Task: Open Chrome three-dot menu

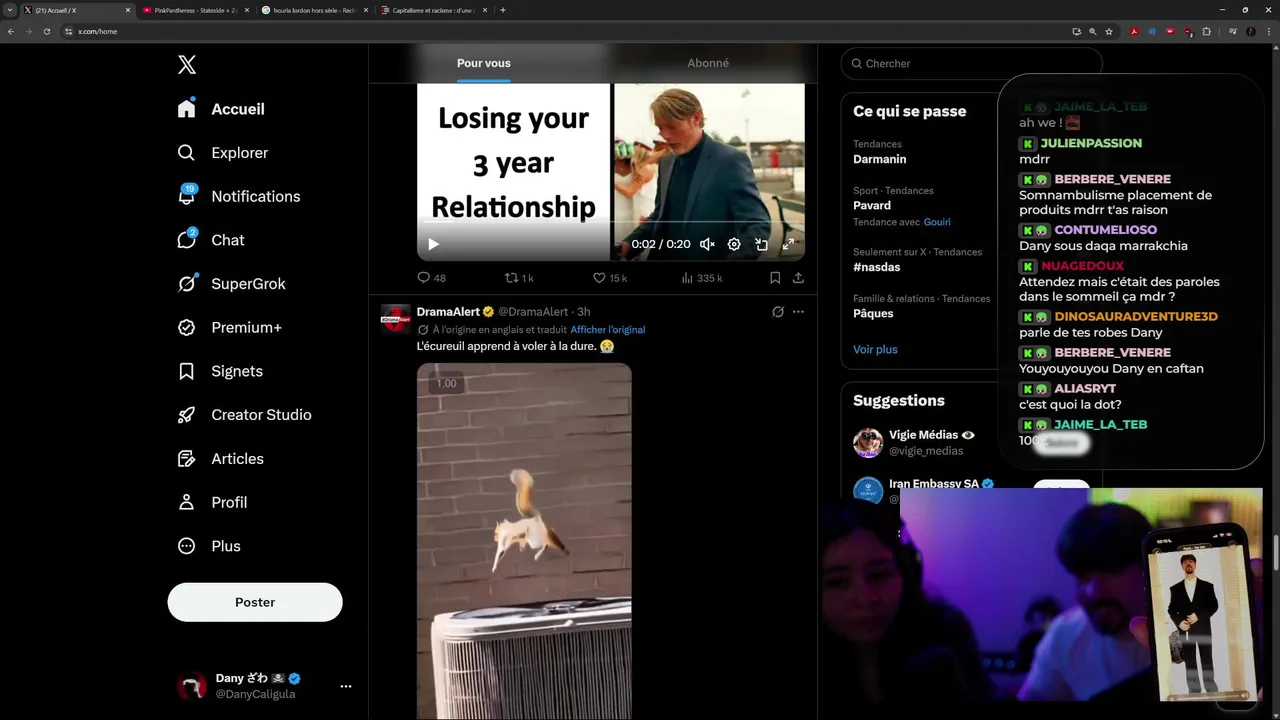Action: click(1268, 31)
